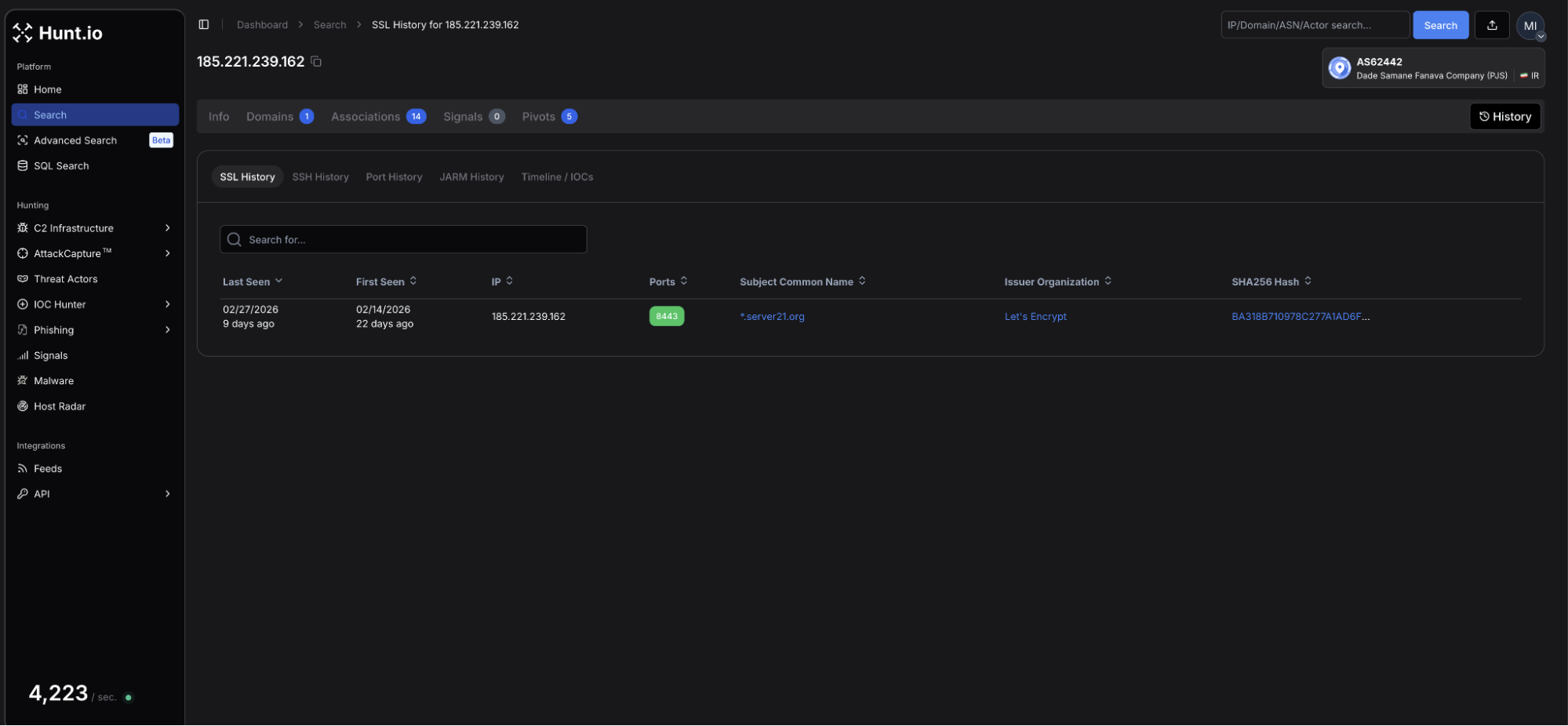Screen dimensions: 1568x726
Task: Select the Home icon in the sidebar
Action: point(23,89)
